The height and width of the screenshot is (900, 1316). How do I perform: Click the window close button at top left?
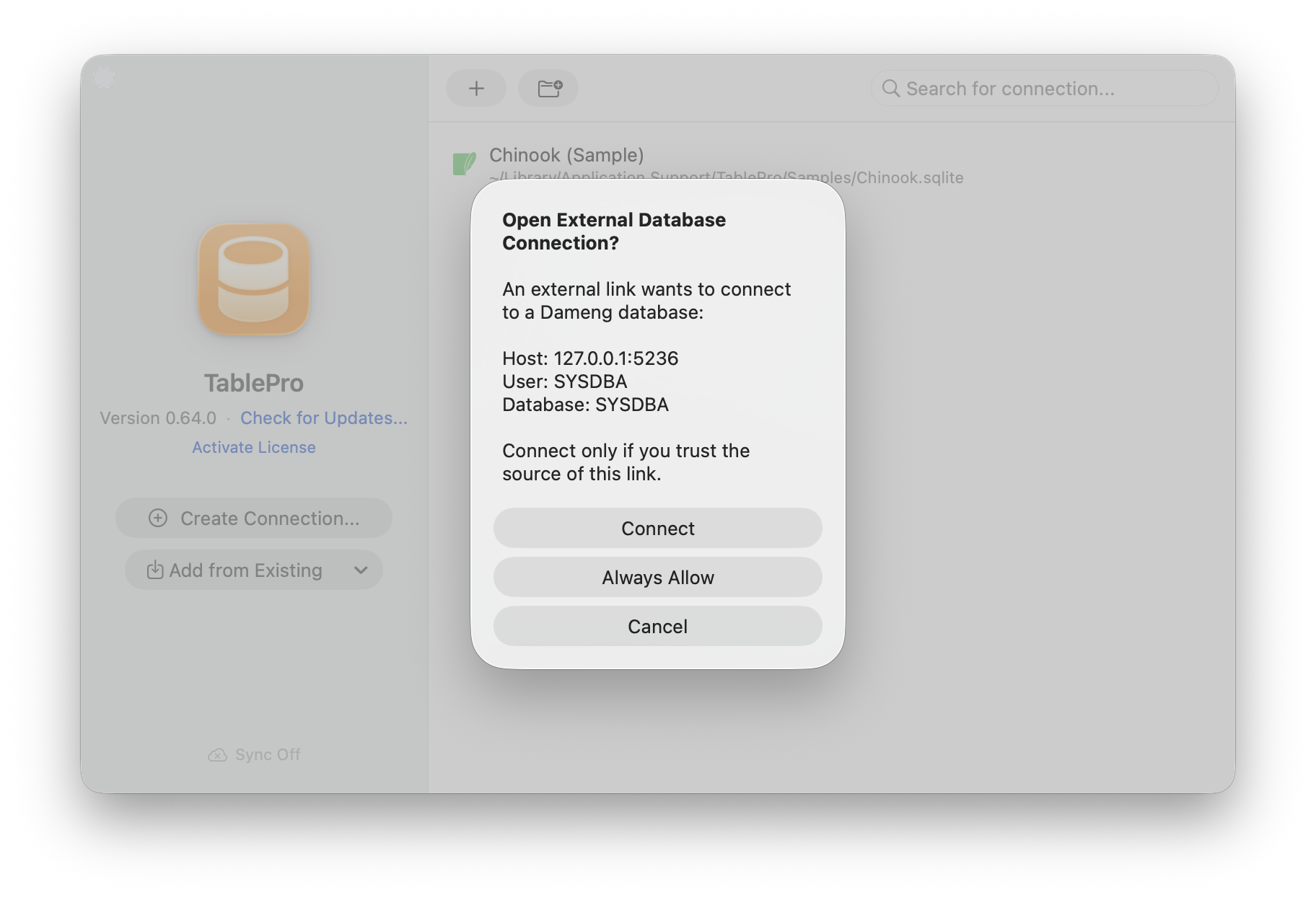104,77
